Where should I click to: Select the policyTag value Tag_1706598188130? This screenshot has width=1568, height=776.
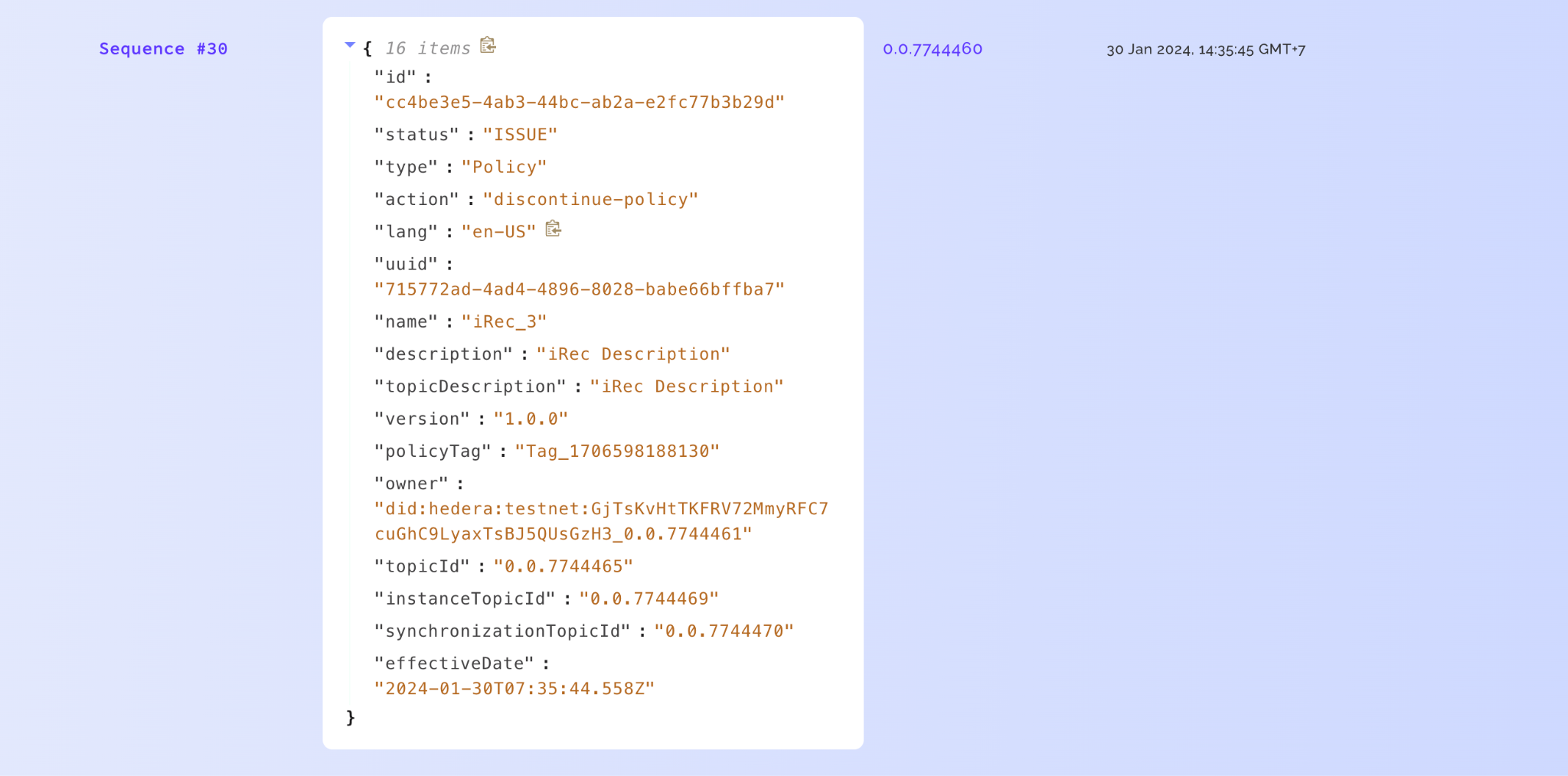(617, 452)
